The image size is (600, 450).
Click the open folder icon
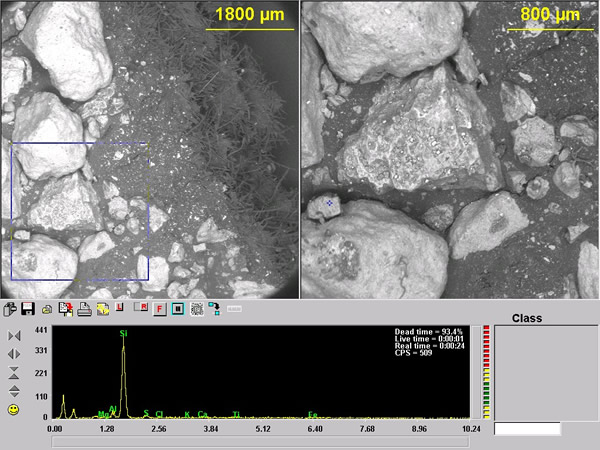click(x=47, y=310)
